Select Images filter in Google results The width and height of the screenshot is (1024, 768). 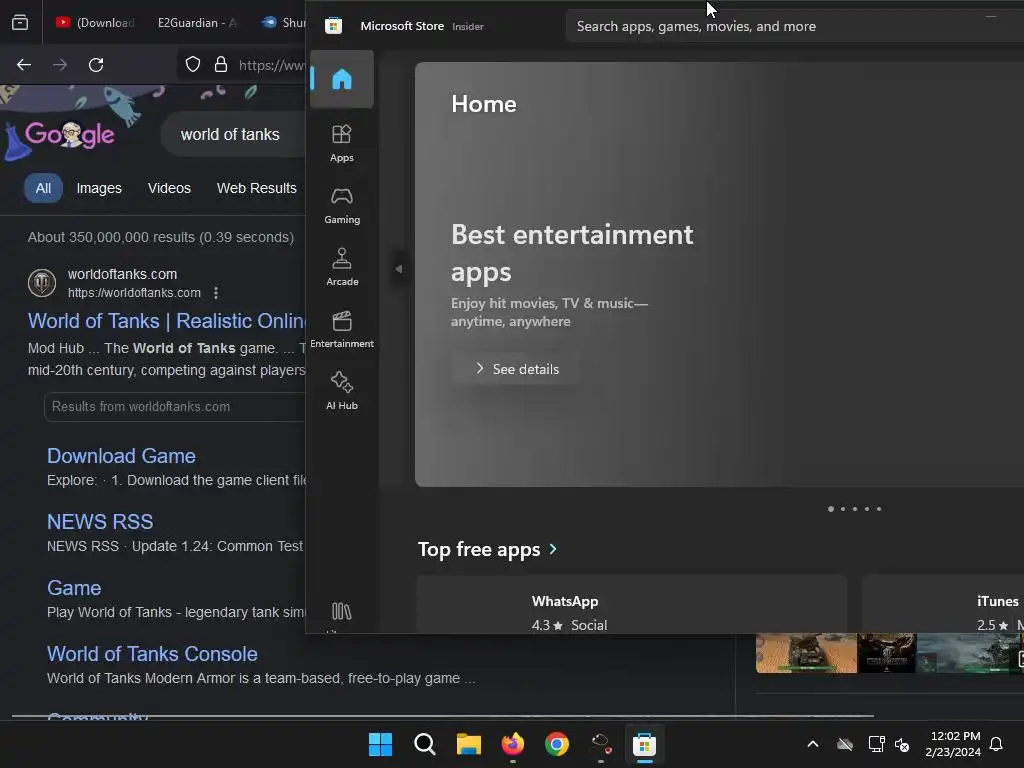(x=99, y=188)
